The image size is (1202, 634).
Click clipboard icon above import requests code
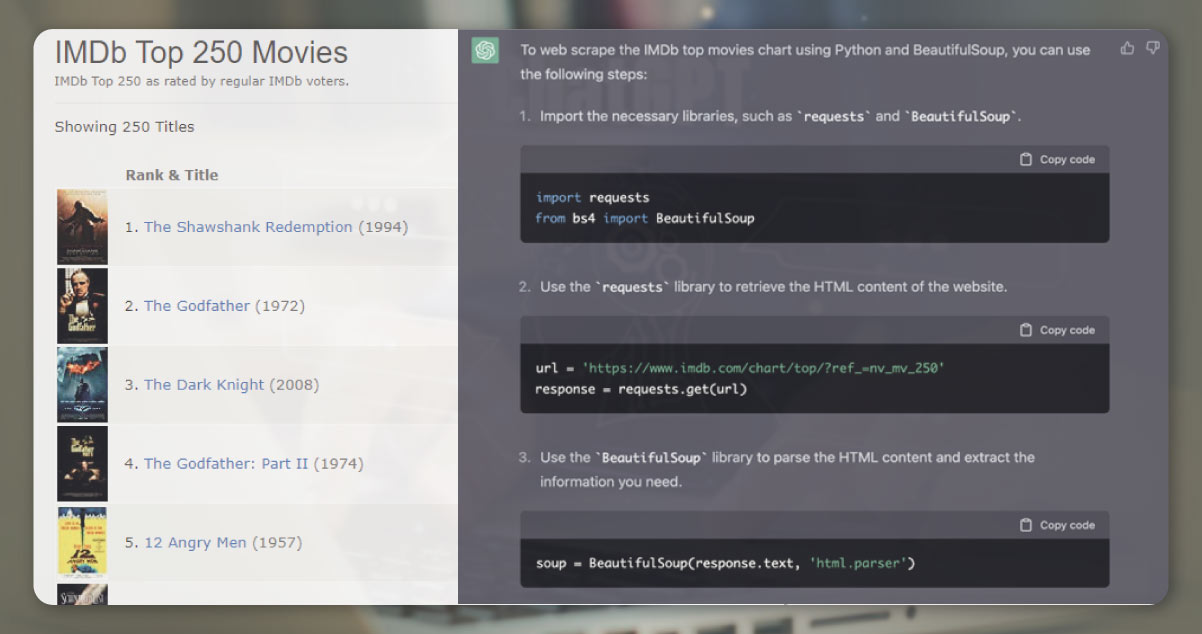pyautogui.click(x=1025, y=159)
